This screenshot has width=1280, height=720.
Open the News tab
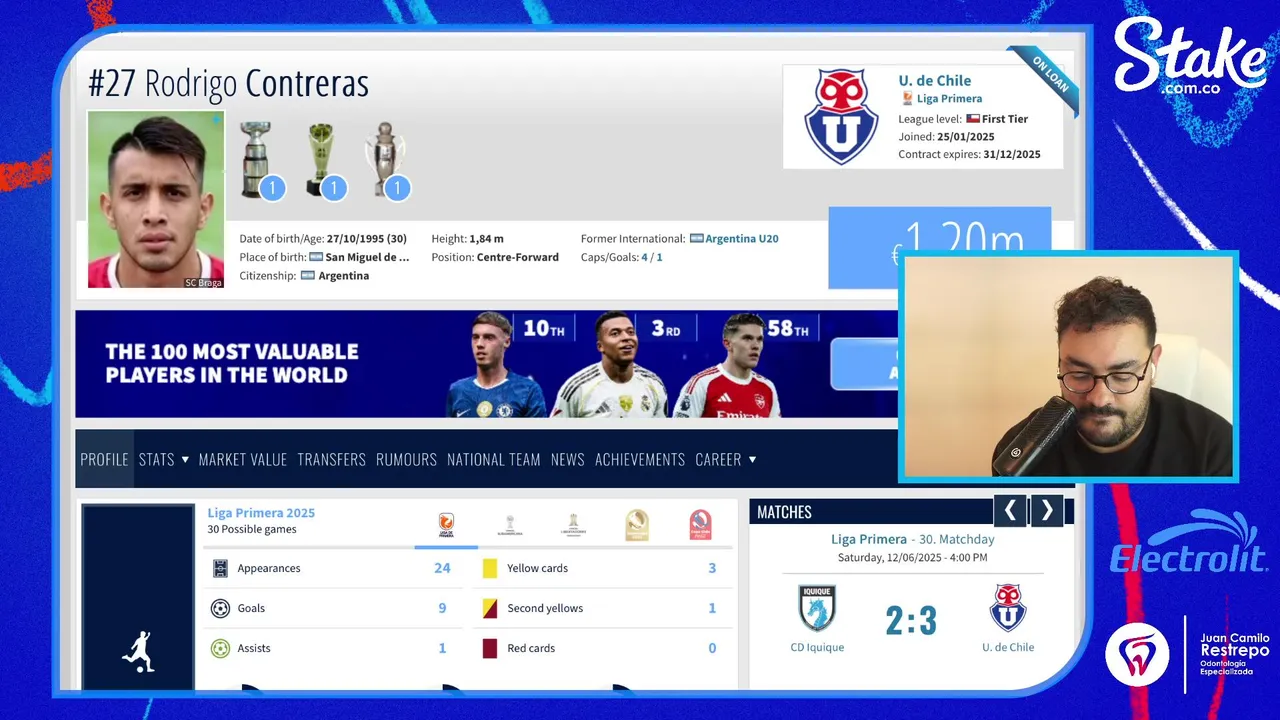tap(567, 459)
